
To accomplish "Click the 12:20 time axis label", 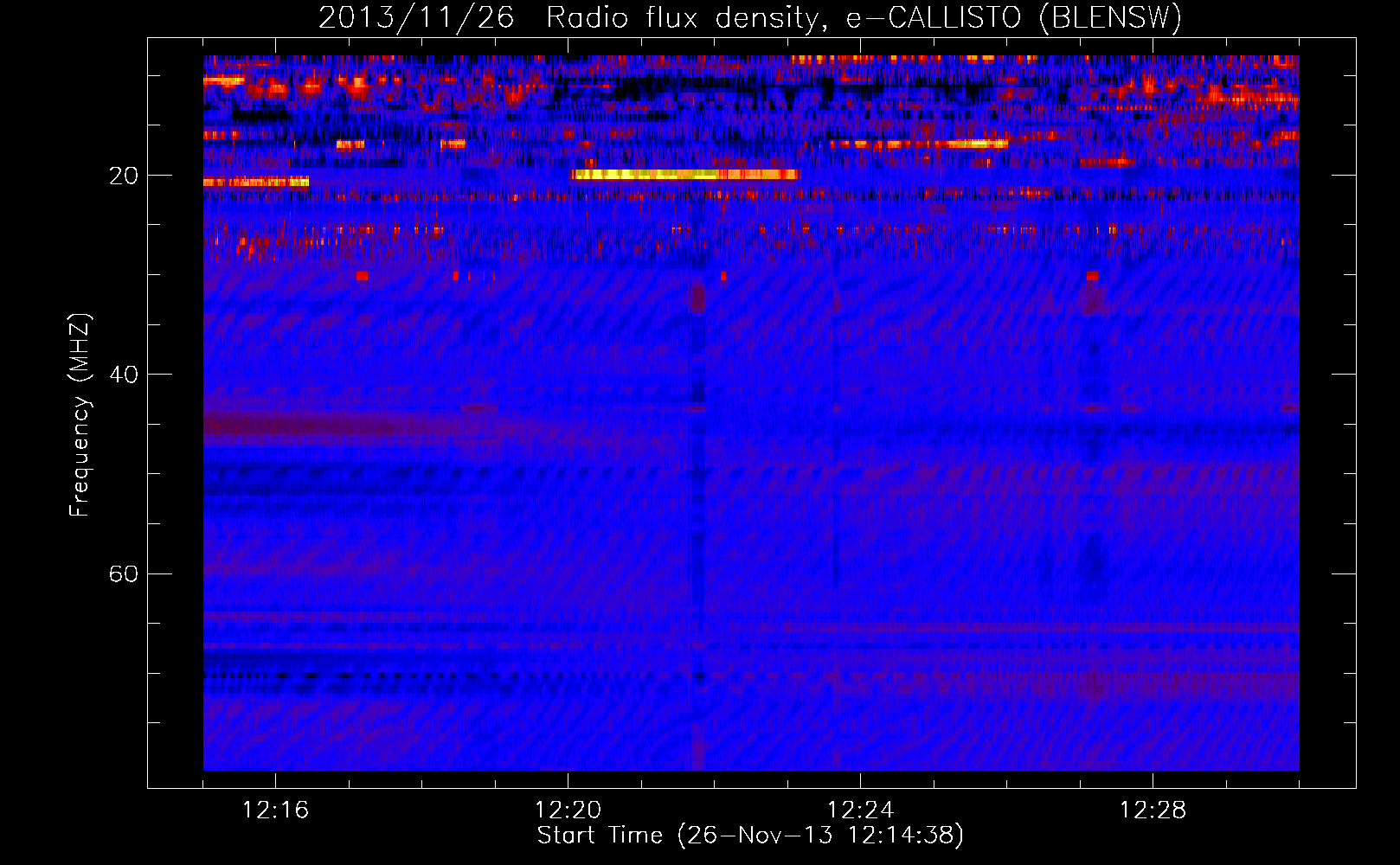I will tap(568, 810).
